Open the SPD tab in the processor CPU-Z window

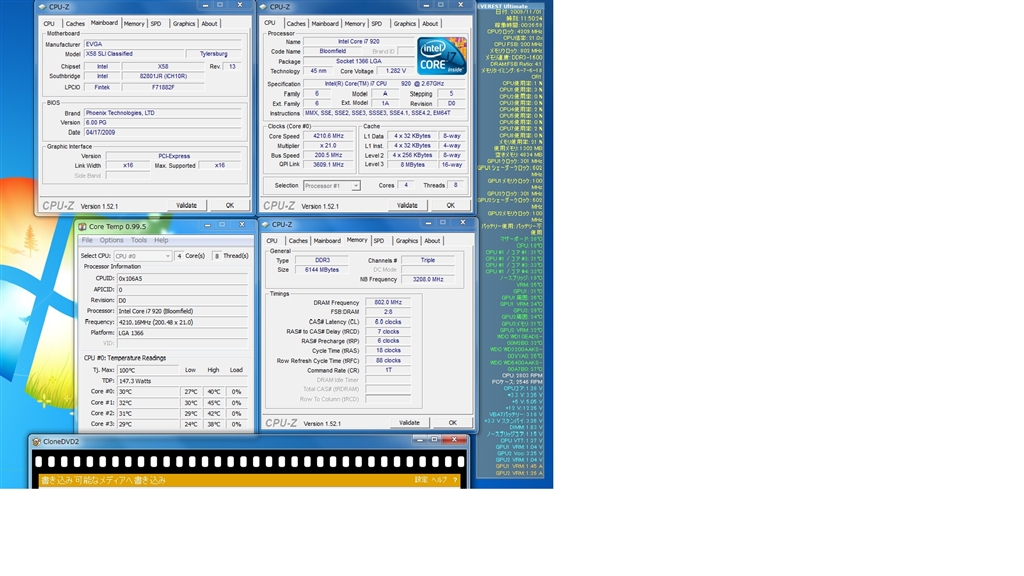coord(376,24)
